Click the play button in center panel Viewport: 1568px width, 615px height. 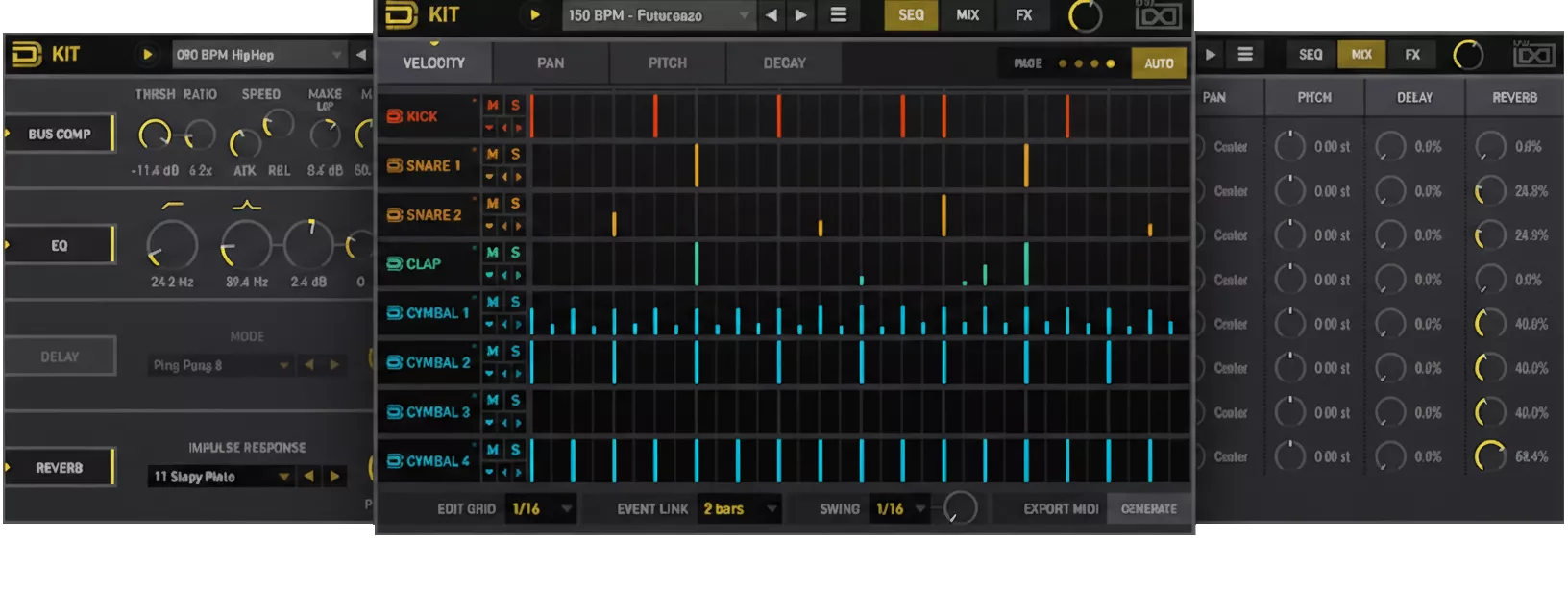pos(535,15)
